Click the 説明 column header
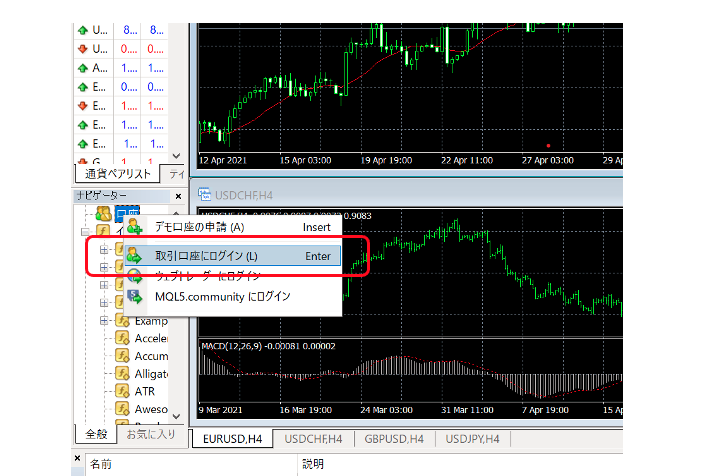Image resolution: width=704 pixels, height=476 pixels. 313,464
